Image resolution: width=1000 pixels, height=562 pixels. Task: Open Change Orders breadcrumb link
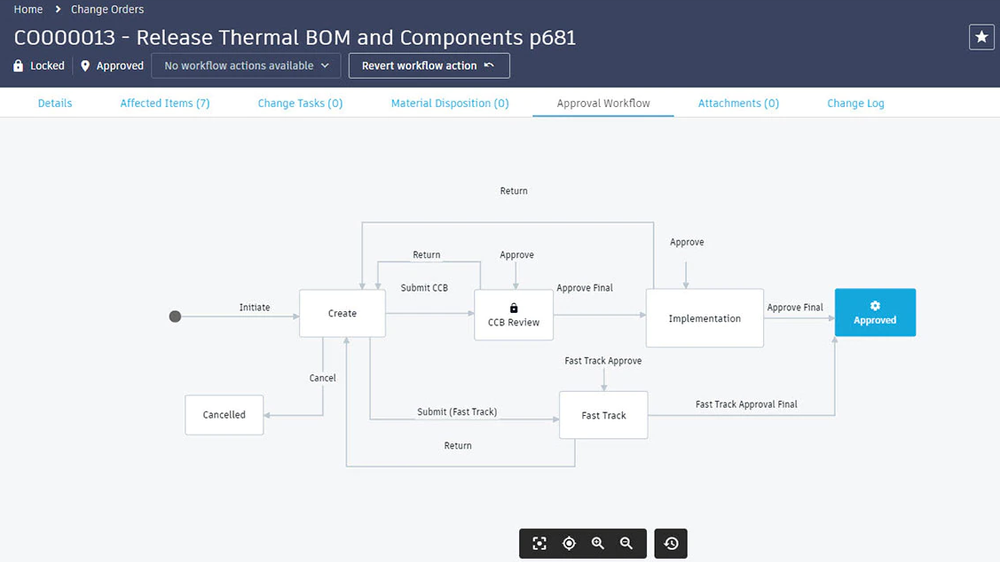pos(107,9)
